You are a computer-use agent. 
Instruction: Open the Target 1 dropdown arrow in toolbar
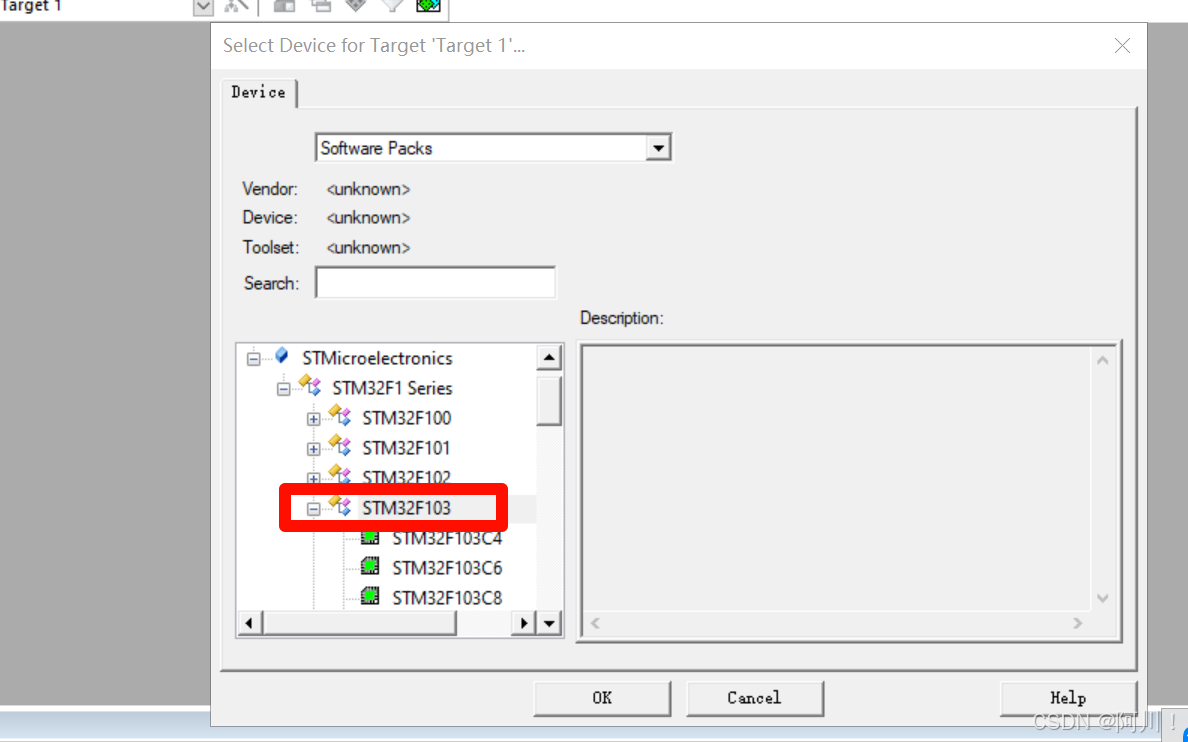click(203, 7)
